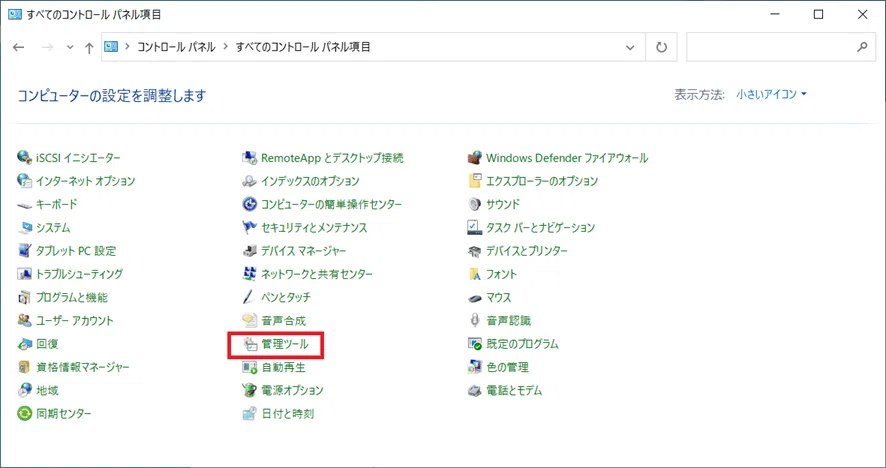Click すべてのコントロール パネル項目 breadcrumb segment
The image size is (886, 468).
pyautogui.click(x=303, y=47)
